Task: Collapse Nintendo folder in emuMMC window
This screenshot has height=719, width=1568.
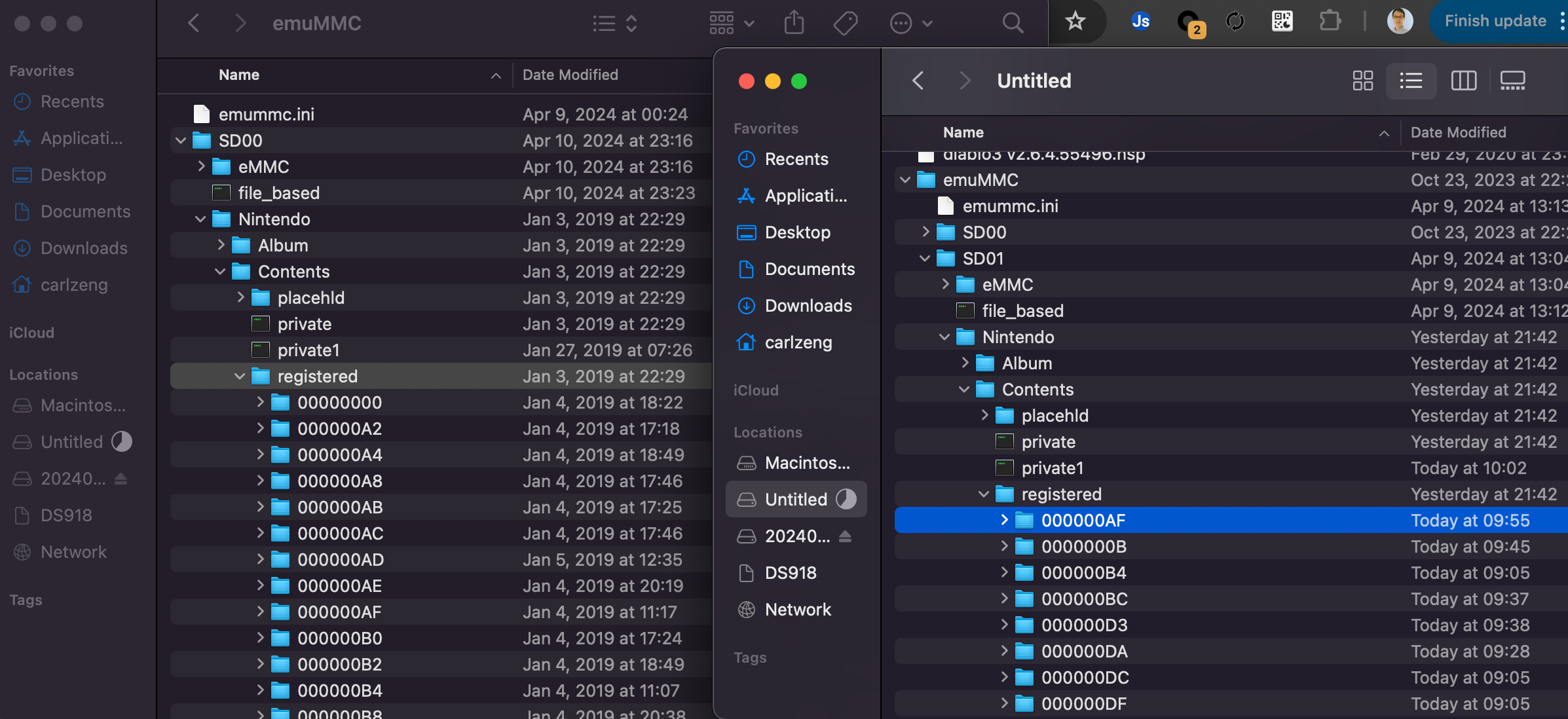Action: (x=200, y=219)
